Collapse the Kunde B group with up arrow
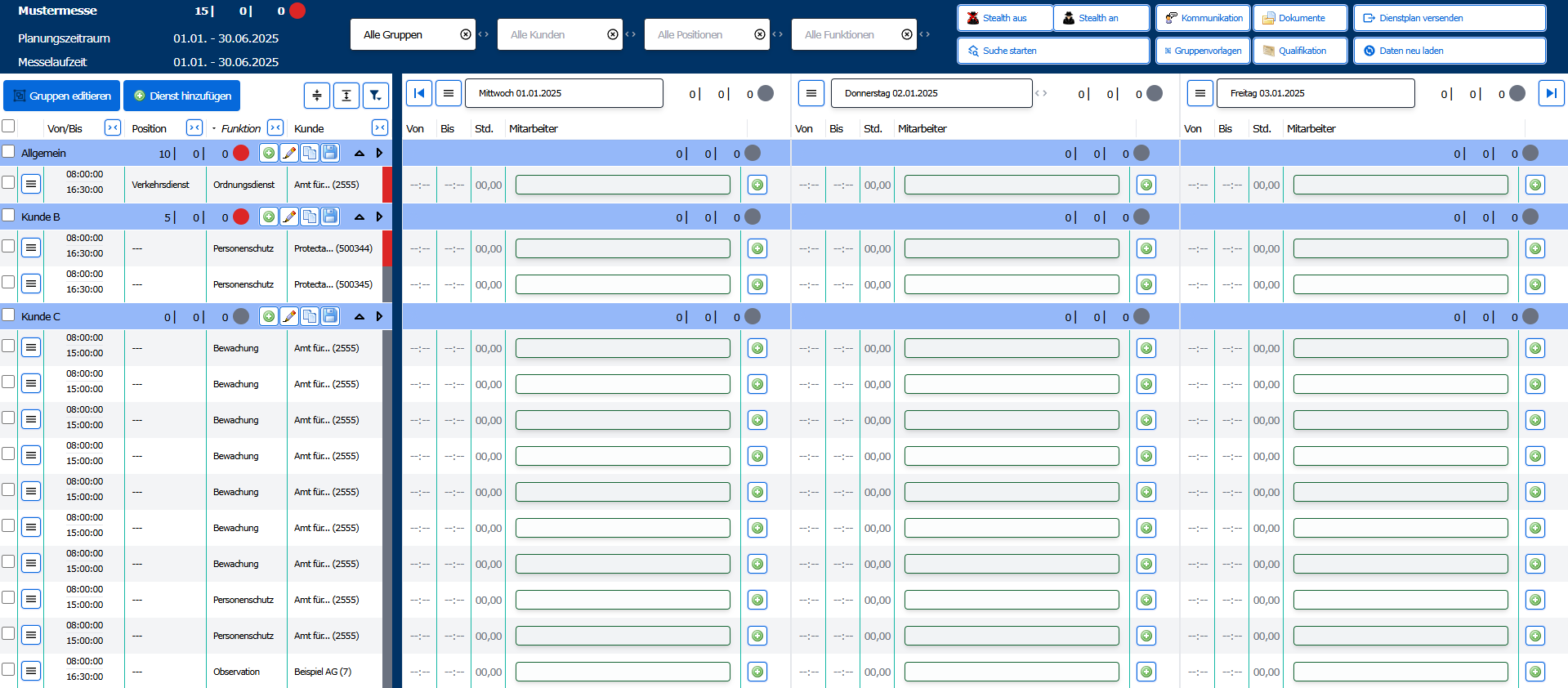This screenshot has width=1568, height=688. tap(359, 217)
